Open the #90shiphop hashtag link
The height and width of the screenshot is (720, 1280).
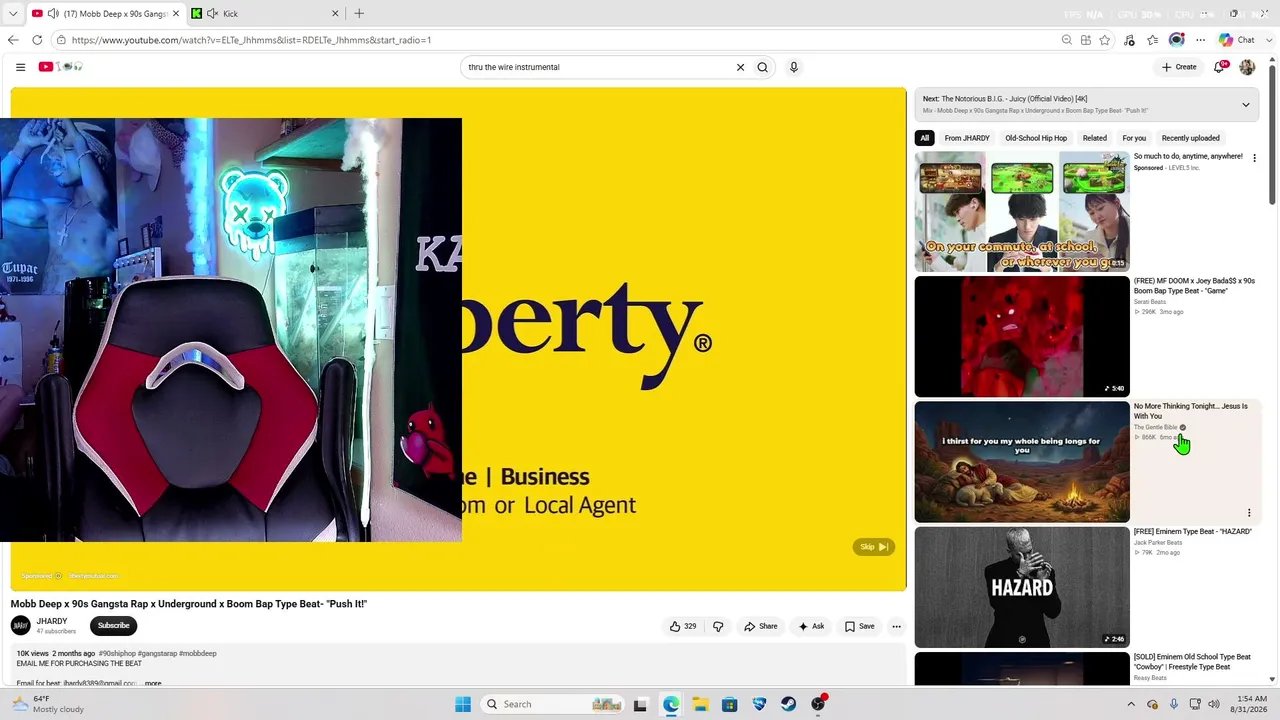pyautogui.click(x=117, y=654)
